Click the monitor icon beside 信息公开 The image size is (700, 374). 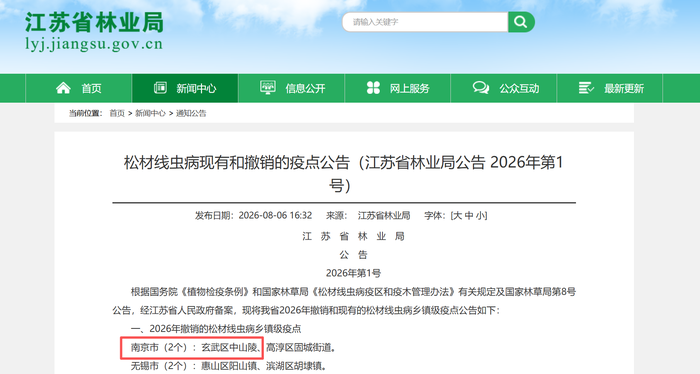coord(268,87)
